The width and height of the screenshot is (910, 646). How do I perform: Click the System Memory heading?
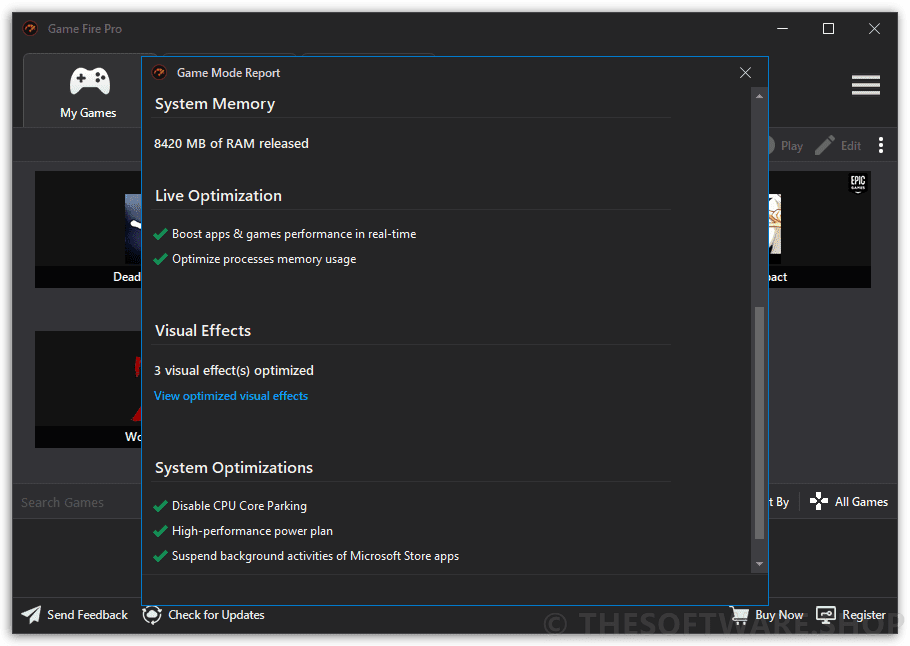click(215, 104)
